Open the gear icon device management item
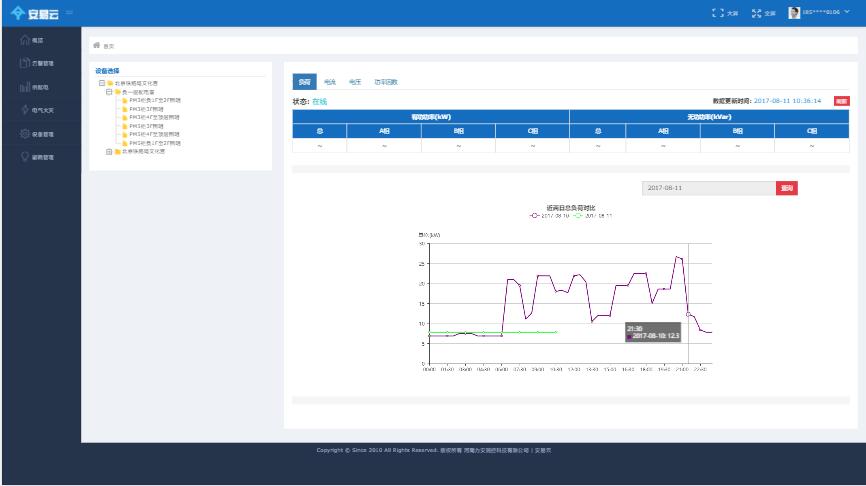 [x=24, y=134]
